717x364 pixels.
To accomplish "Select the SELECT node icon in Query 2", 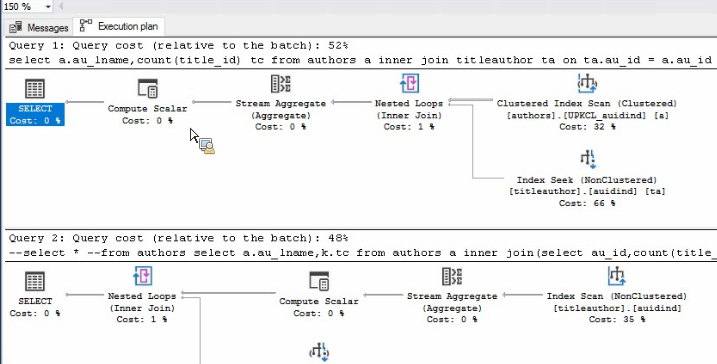I will coord(35,281).
